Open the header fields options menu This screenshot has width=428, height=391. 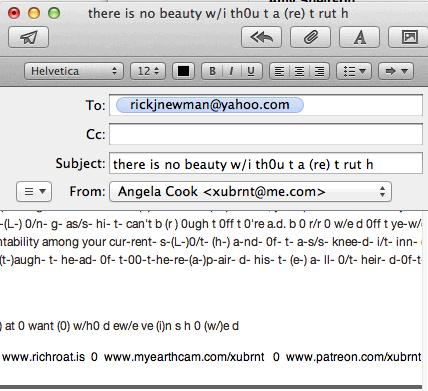pos(34,192)
